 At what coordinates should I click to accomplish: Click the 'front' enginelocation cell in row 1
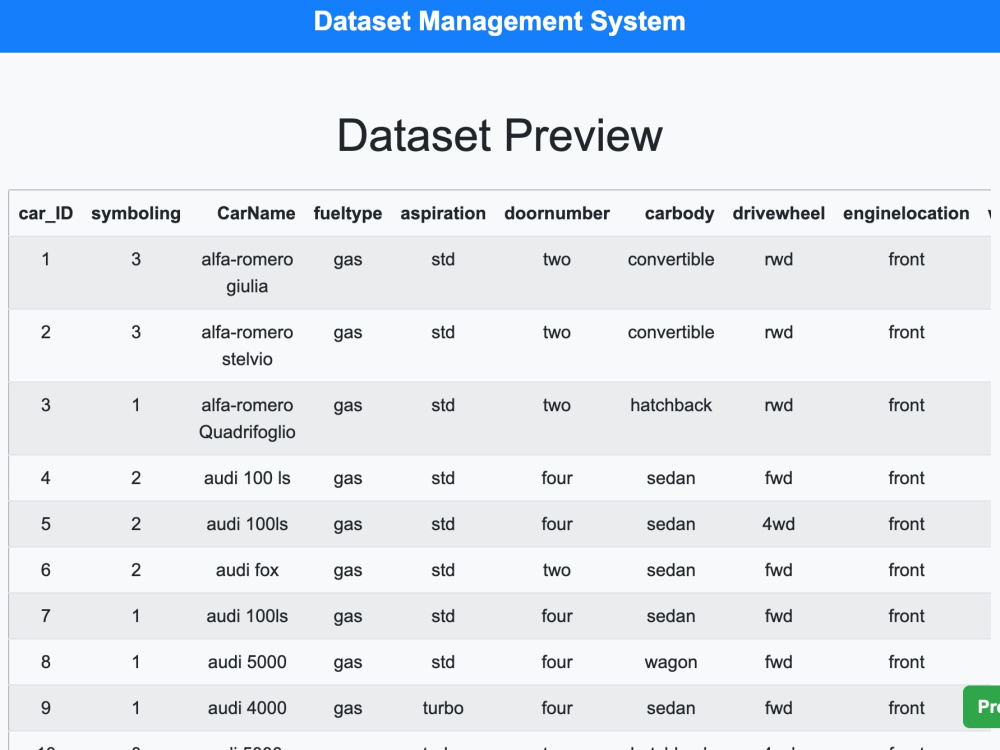[906, 260]
